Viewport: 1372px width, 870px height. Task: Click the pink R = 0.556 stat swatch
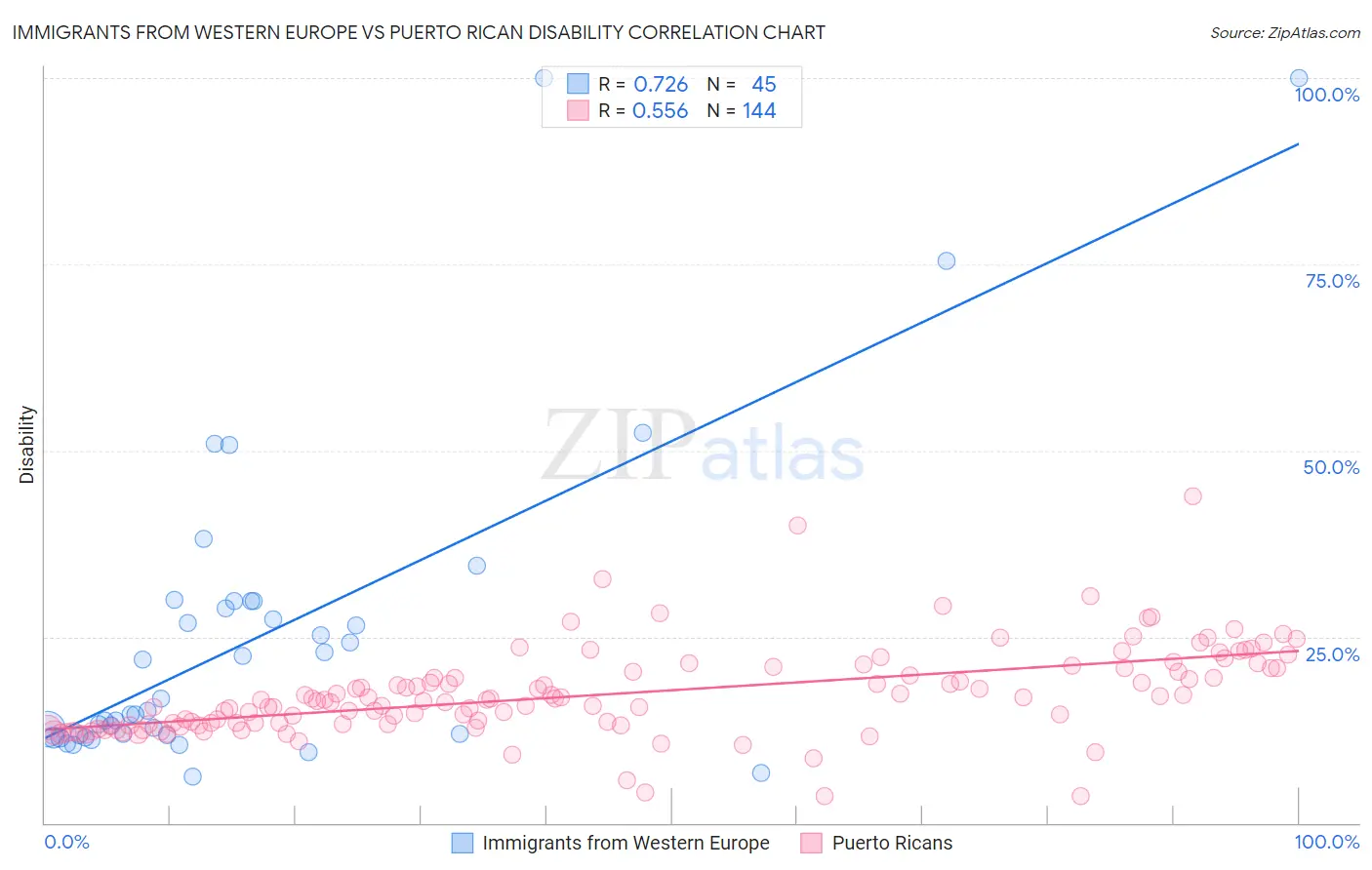point(579,110)
